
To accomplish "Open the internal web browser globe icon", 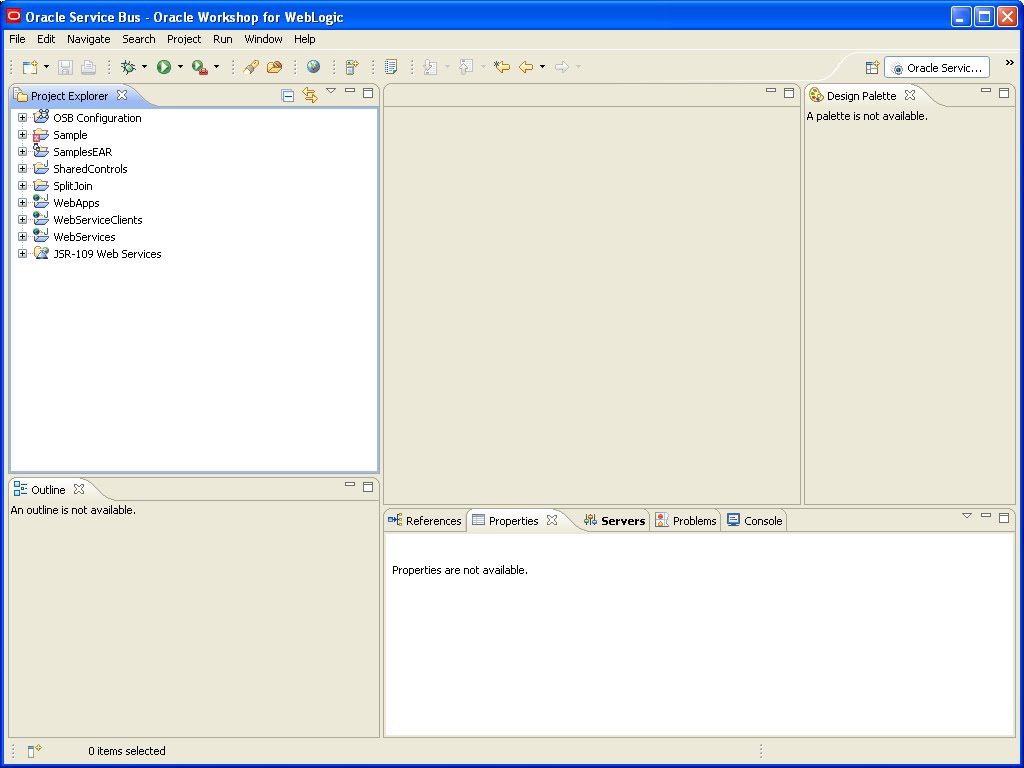I will tap(314, 66).
